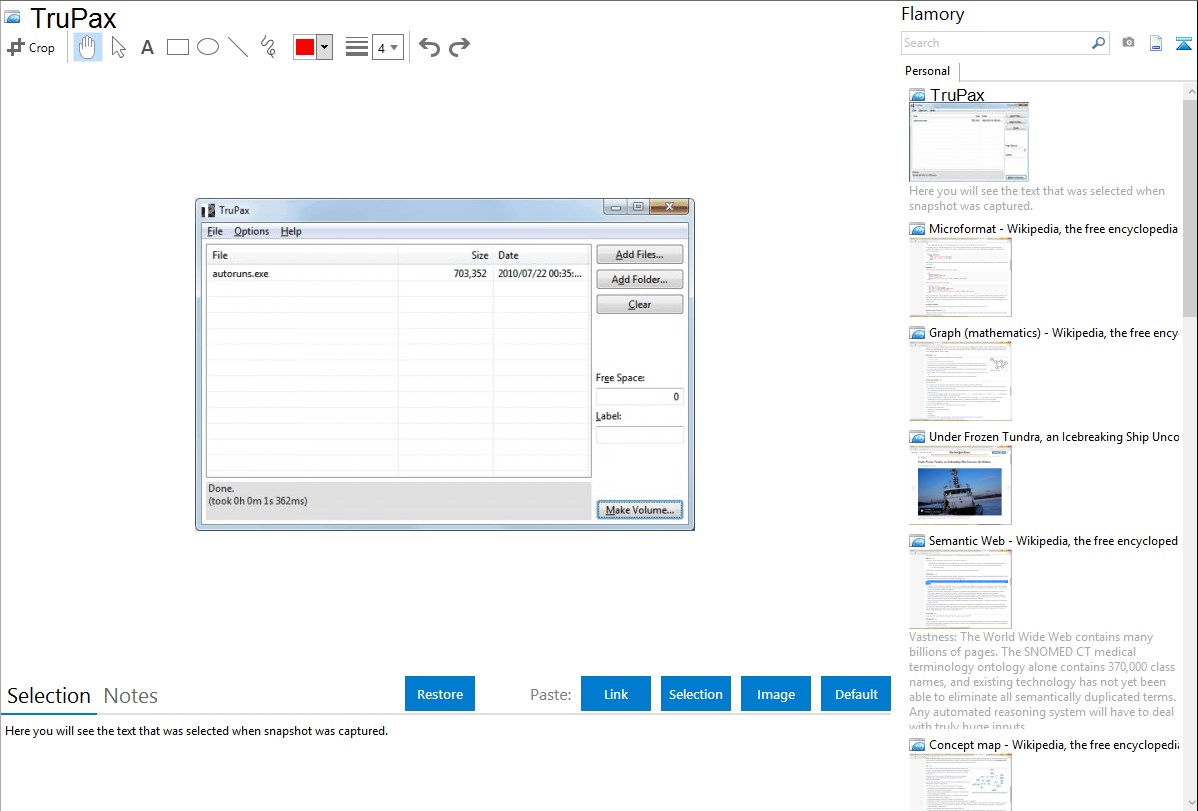Click the Semantic Web snapshot title text
Viewport: 1198px width, 811px height.
tap(1053, 541)
